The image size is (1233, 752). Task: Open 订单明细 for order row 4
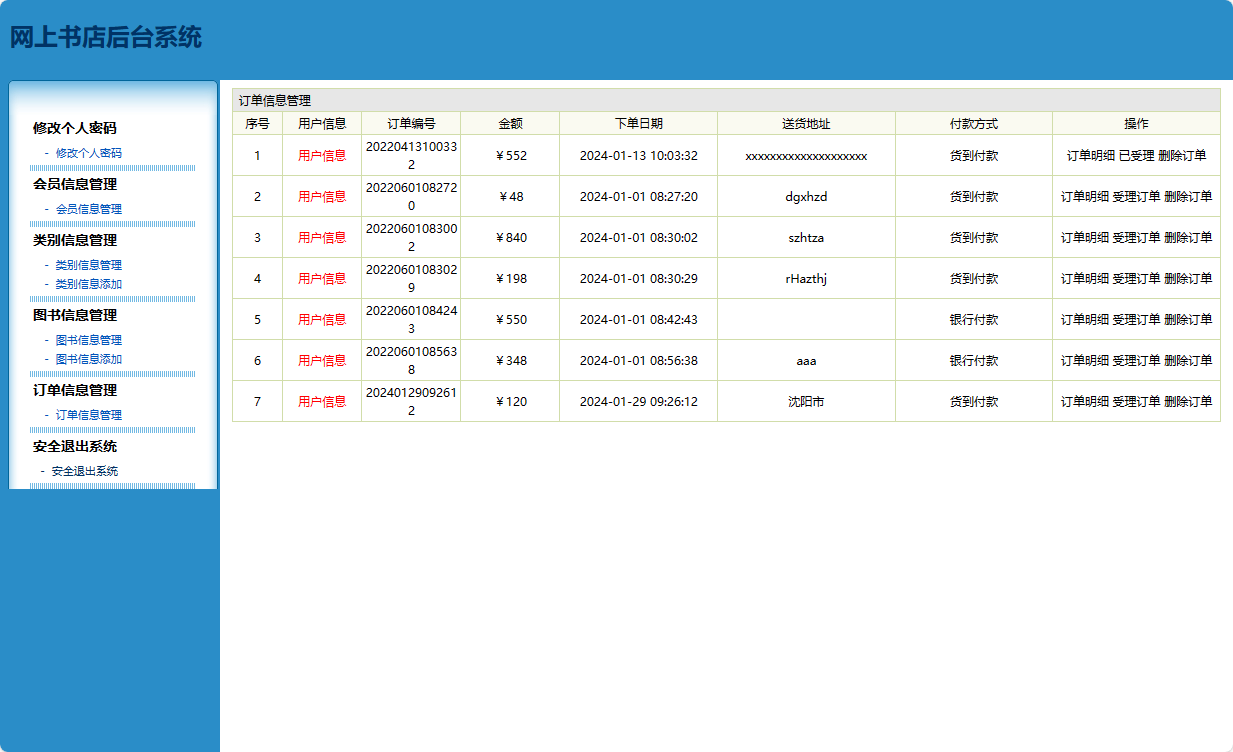[x=1084, y=279]
